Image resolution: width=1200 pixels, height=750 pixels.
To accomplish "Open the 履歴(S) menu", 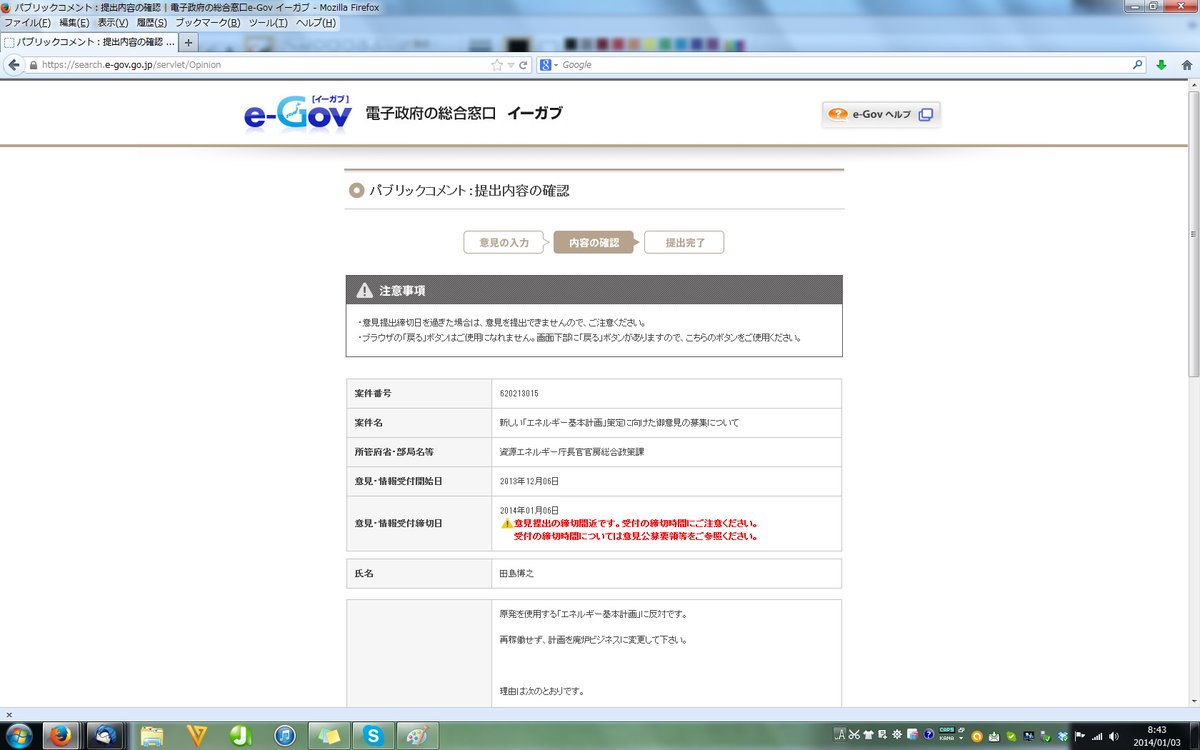I will (151, 22).
